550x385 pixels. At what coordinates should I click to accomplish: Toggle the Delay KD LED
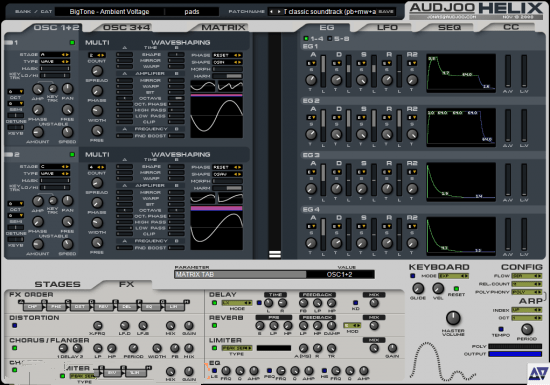355,302
